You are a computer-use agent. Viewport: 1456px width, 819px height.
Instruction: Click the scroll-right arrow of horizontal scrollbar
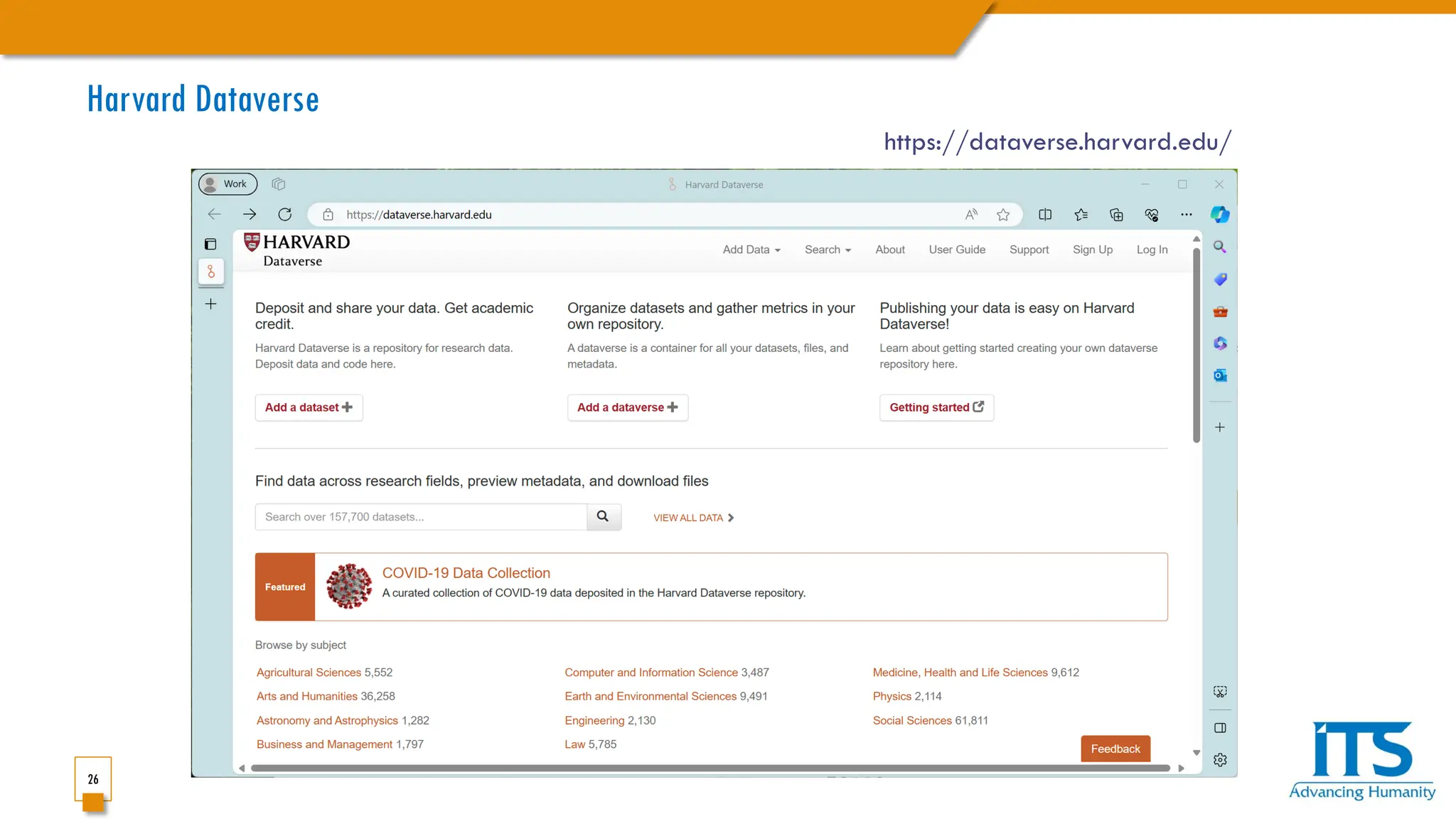pyautogui.click(x=1182, y=768)
